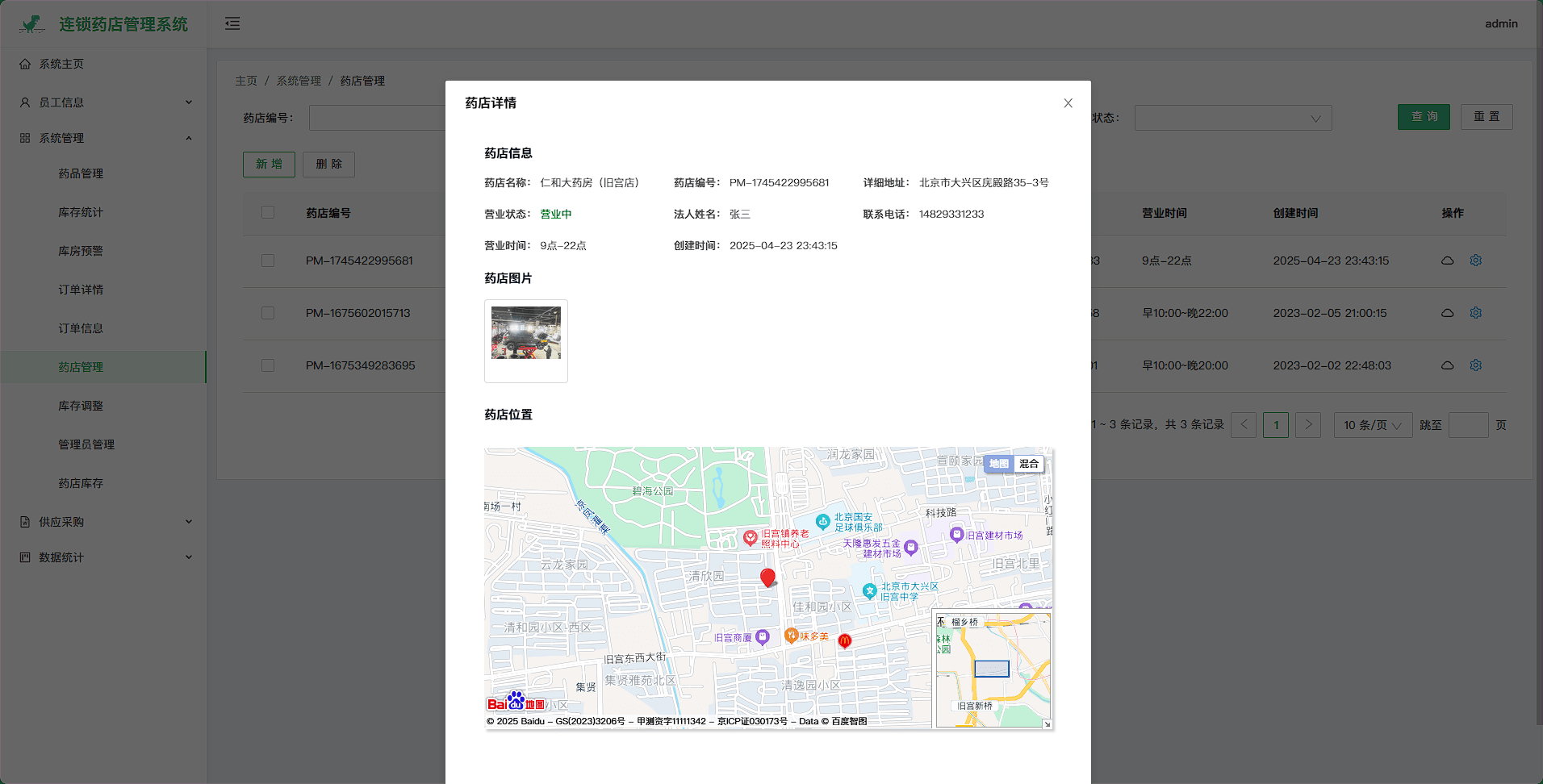Open 库存统计 in the sidebar
Viewport: 1543px width, 784px height.
click(x=81, y=212)
